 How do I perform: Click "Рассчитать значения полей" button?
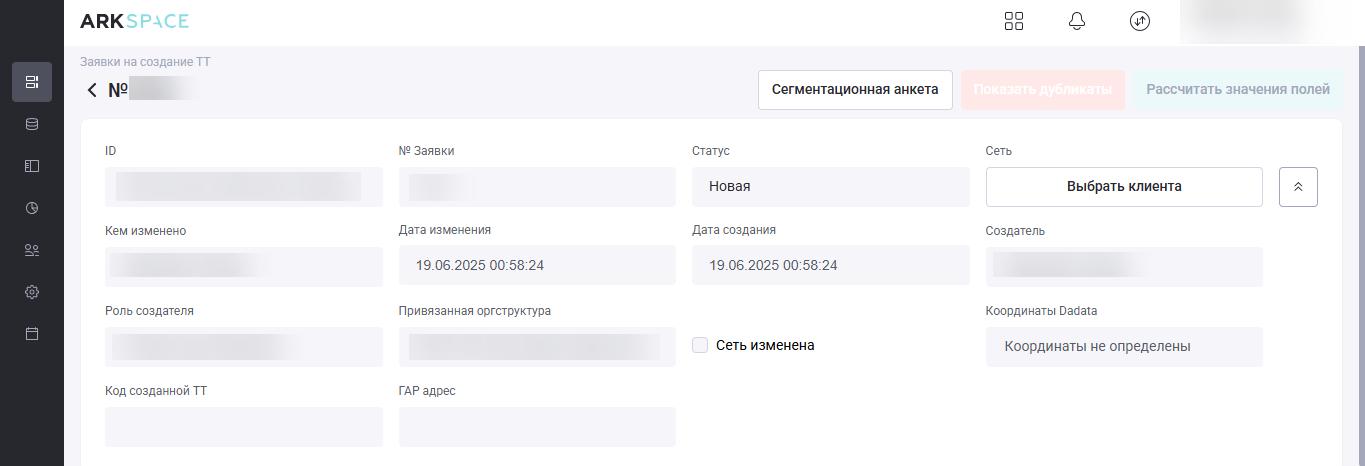pyautogui.click(x=1238, y=89)
